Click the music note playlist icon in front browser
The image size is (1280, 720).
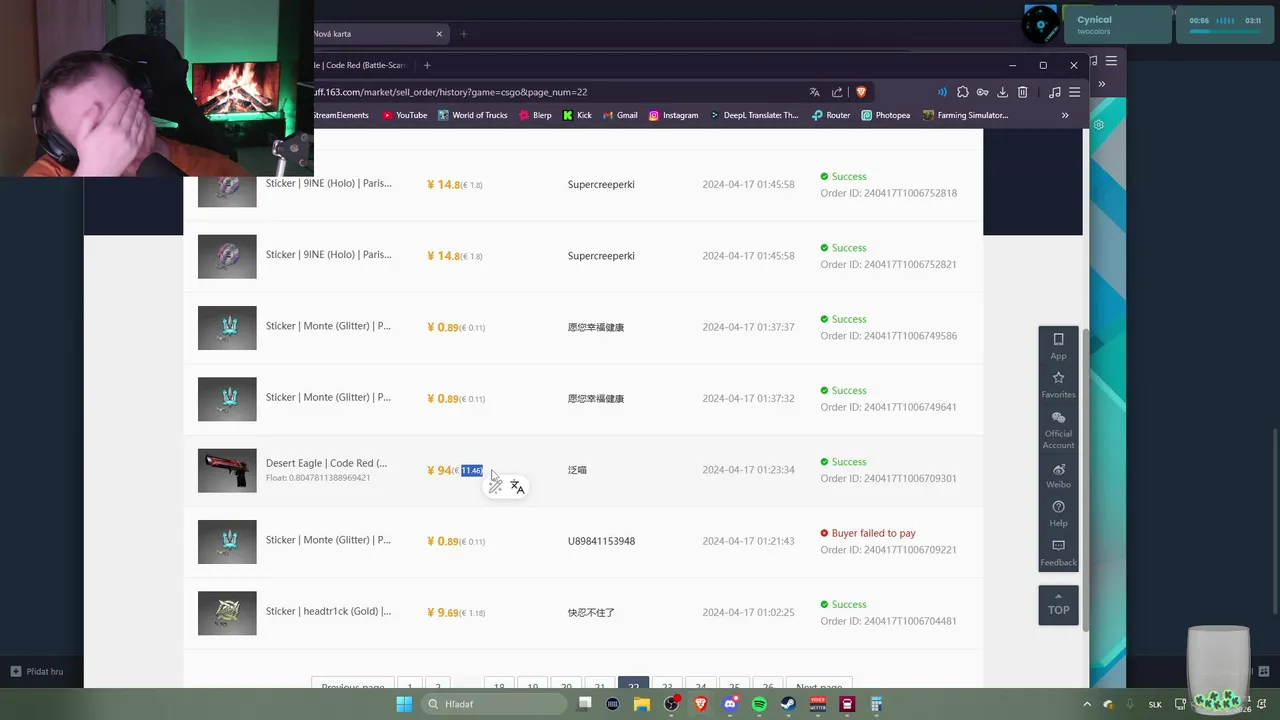click(x=1055, y=92)
